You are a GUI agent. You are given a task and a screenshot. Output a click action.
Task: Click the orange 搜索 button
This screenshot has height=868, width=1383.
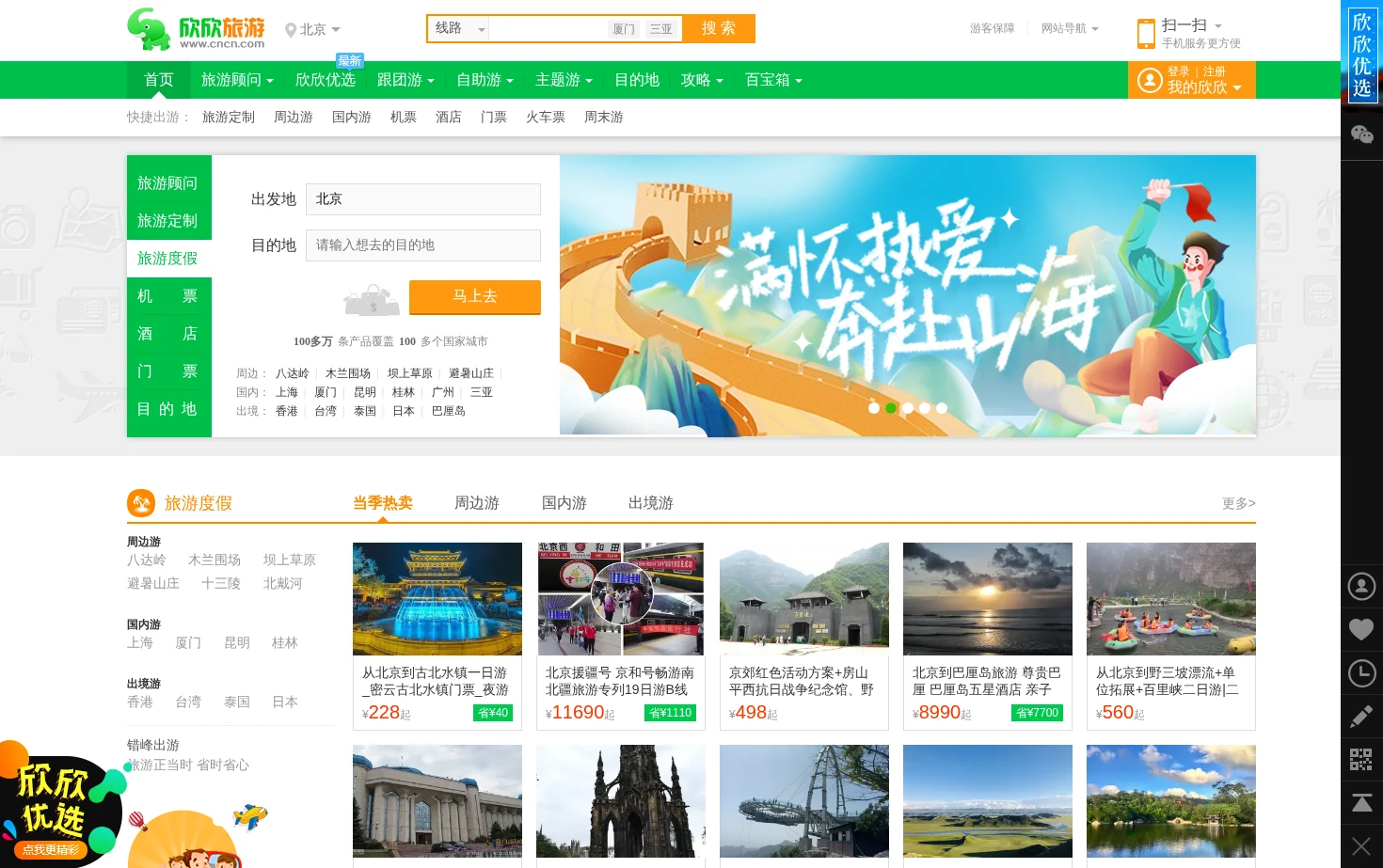pos(719,28)
